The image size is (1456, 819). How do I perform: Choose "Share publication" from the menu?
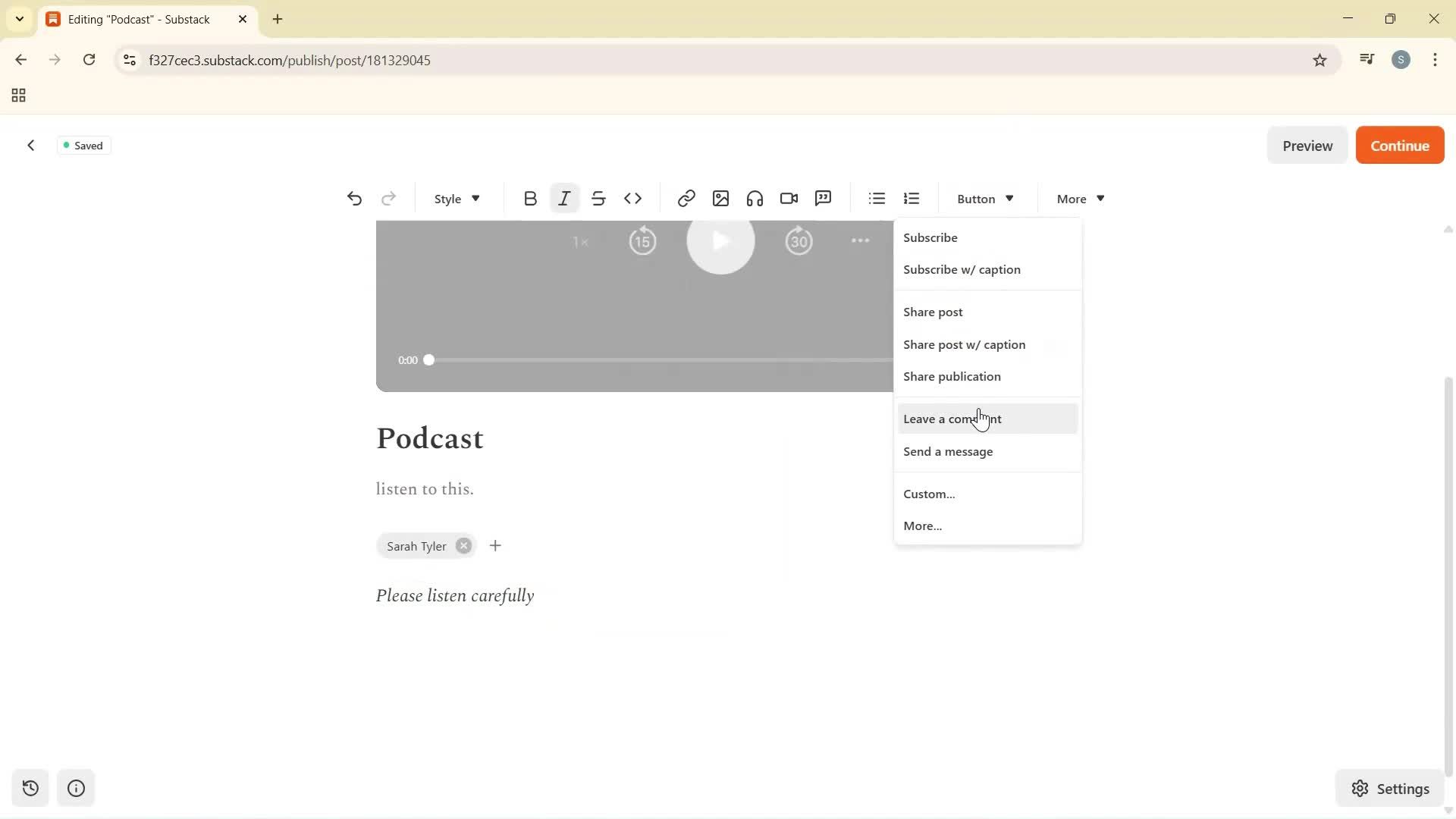[952, 376]
